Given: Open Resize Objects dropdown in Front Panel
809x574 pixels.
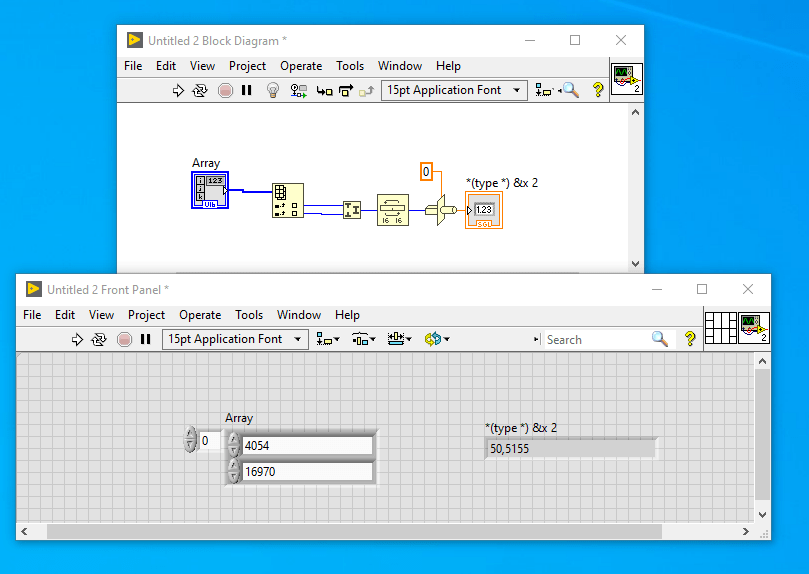Looking at the screenshot, I should pos(399,339).
